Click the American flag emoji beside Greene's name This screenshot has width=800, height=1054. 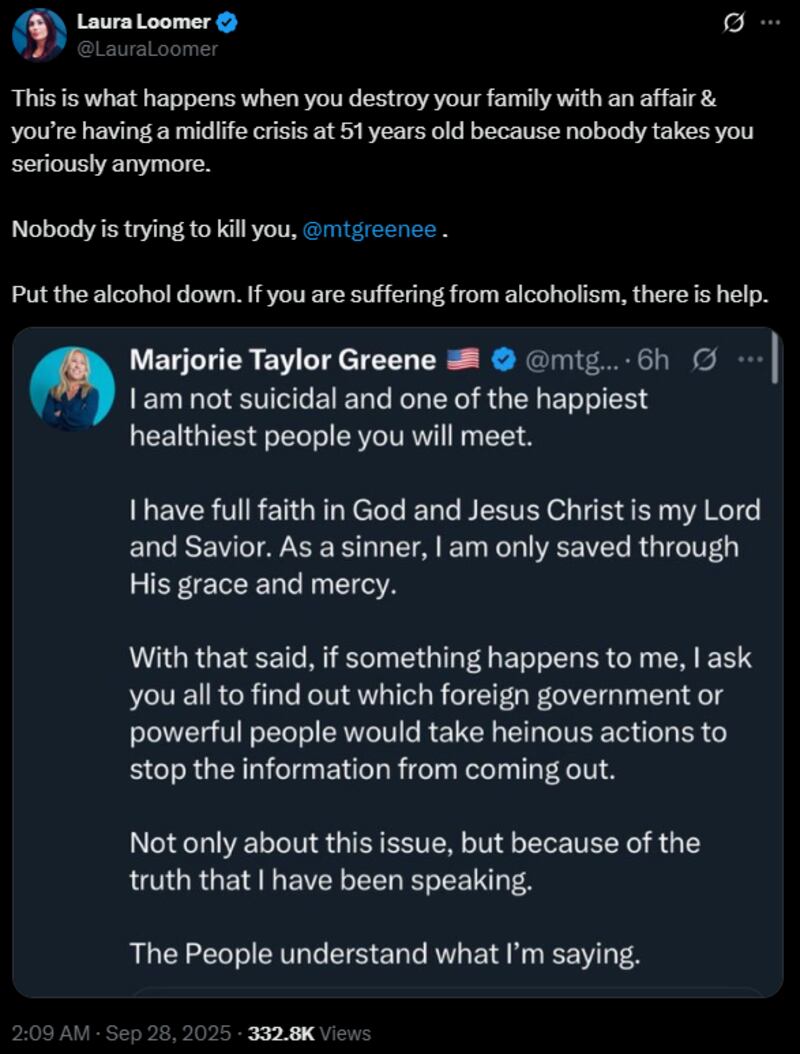point(463,360)
